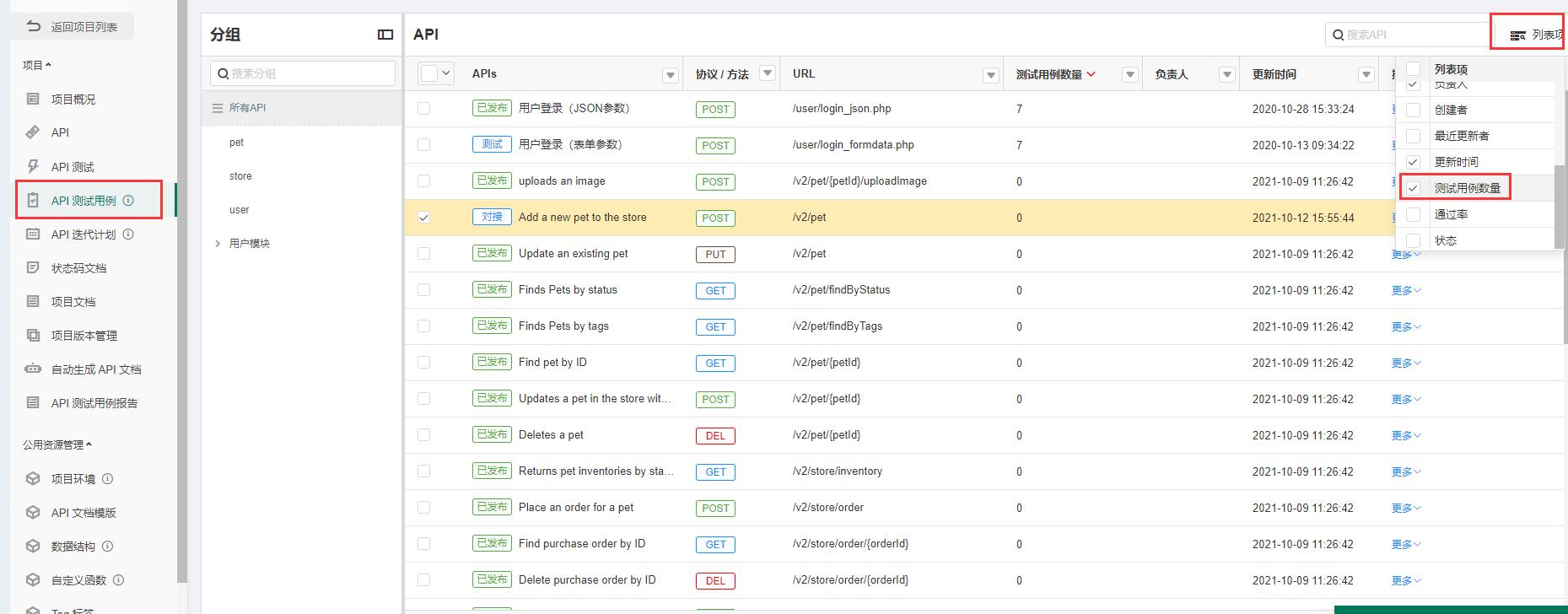The width and height of the screenshot is (1568, 614).
Task: Click the 自动生成 API 文档 robot icon
Action: [x=33, y=369]
